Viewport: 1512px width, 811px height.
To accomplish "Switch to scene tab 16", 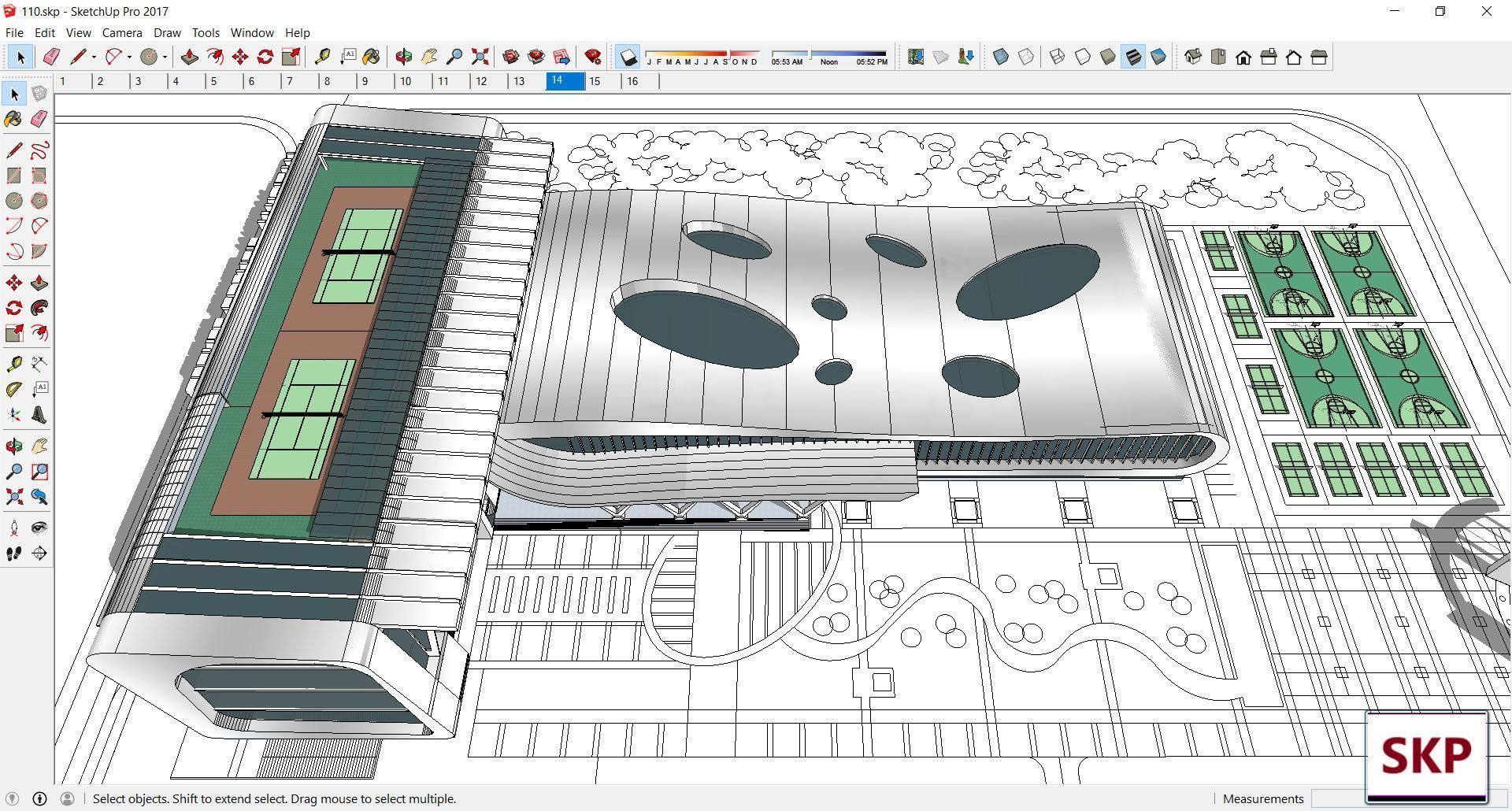I will point(640,81).
